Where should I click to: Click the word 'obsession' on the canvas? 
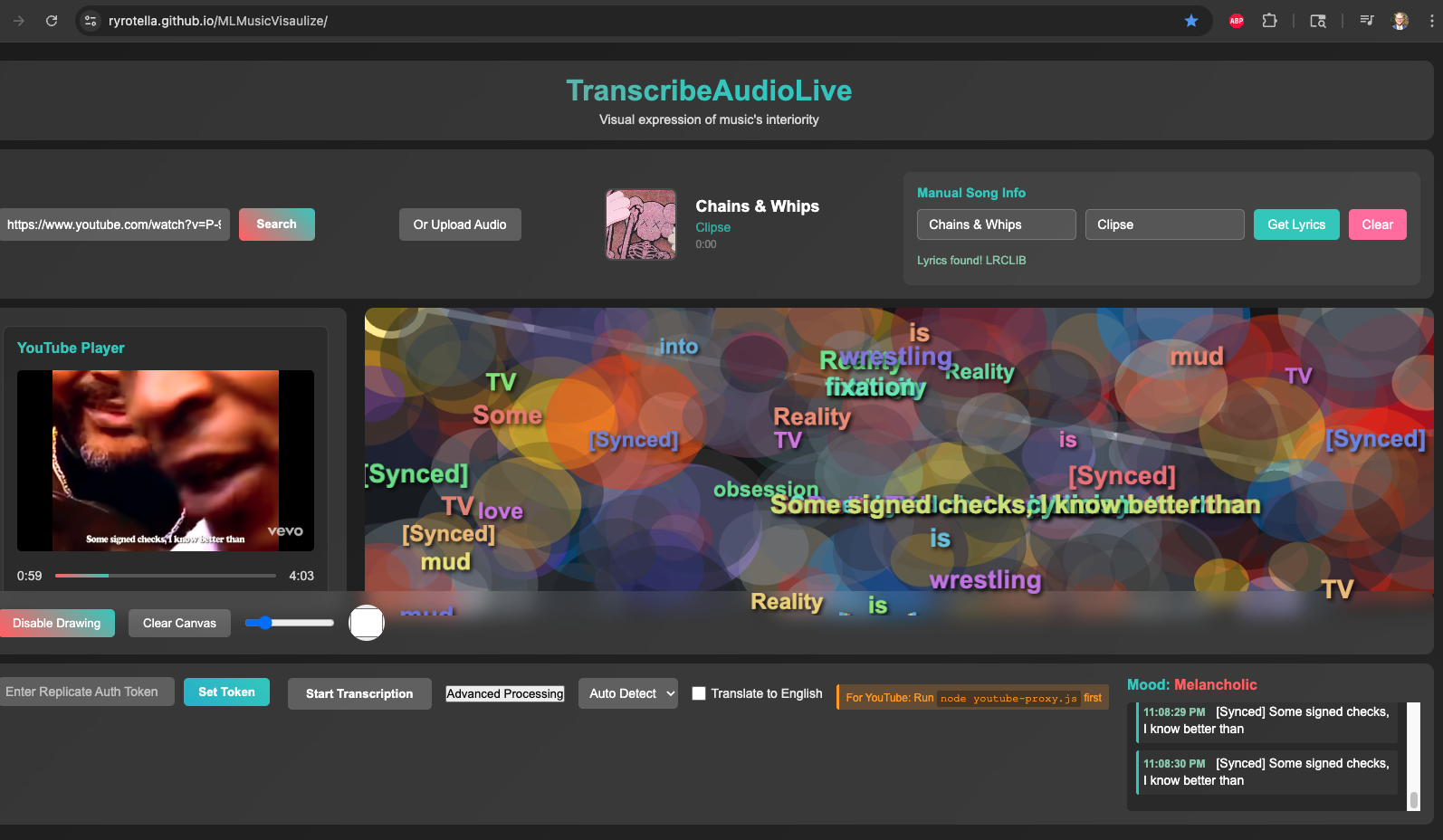click(766, 490)
